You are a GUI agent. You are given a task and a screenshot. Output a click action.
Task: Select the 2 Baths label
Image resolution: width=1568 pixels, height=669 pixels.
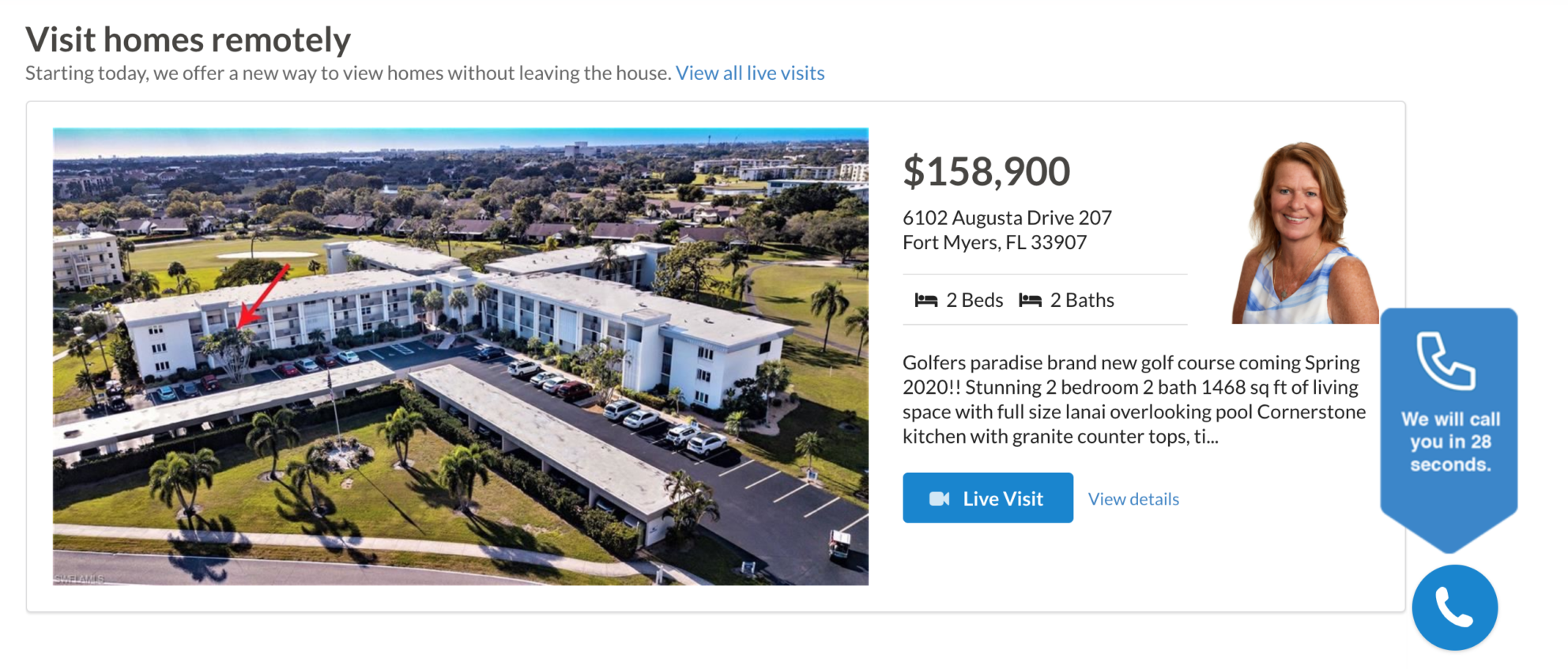pyautogui.click(x=1081, y=300)
